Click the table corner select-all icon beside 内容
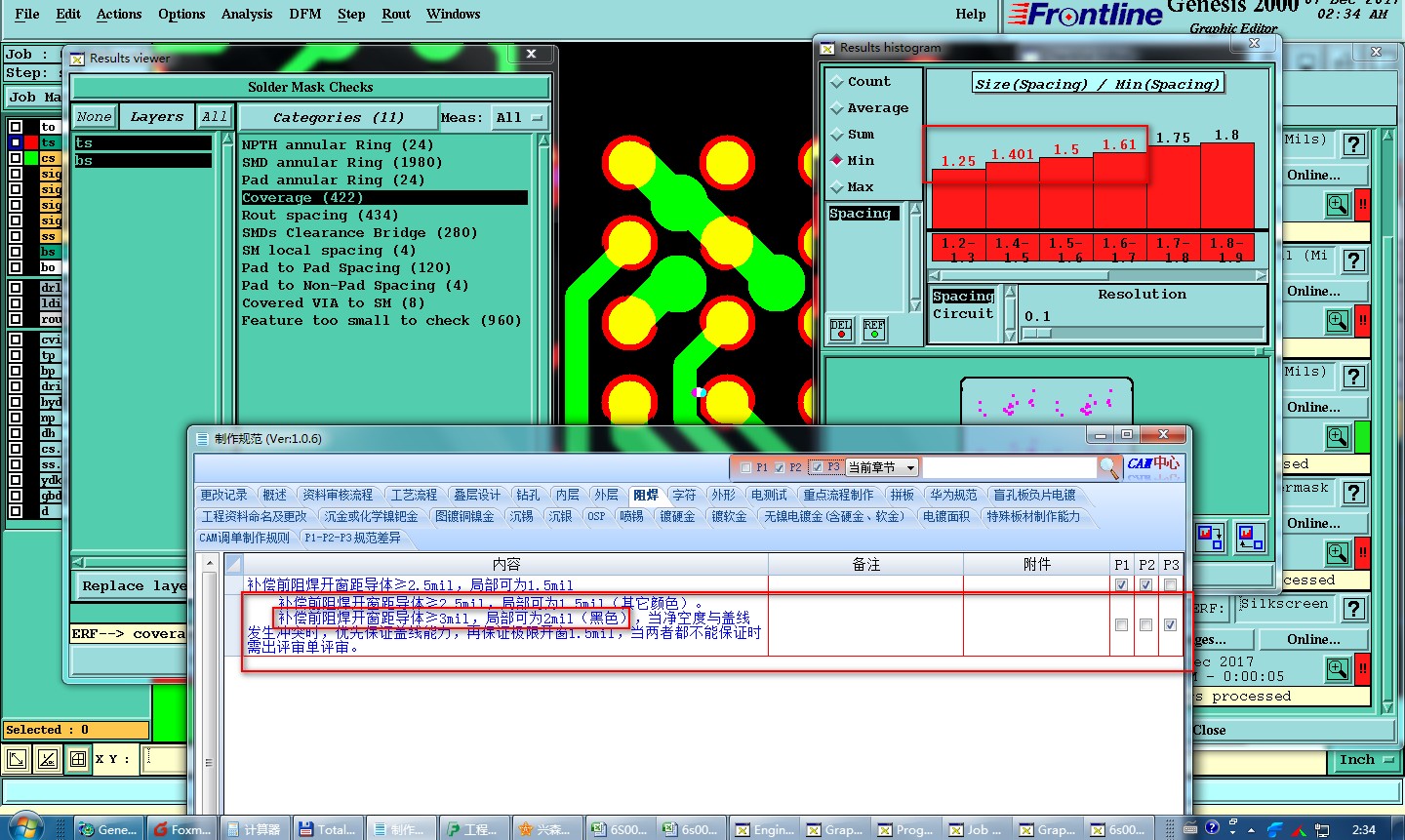This screenshot has width=1405, height=840. coord(234,564)
